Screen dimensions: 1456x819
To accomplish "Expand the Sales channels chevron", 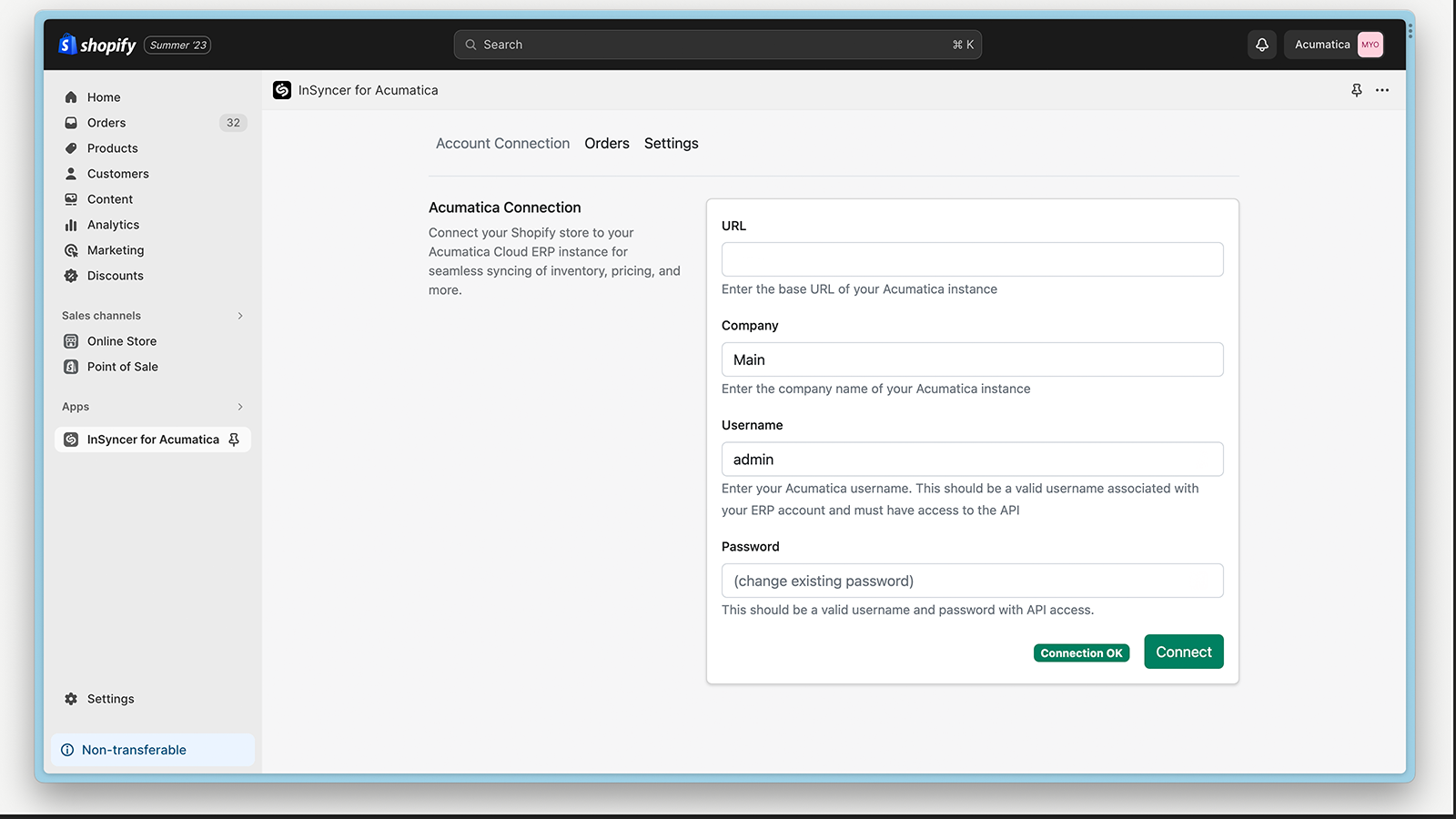I will pyautogui.click(x=240, y=316).
